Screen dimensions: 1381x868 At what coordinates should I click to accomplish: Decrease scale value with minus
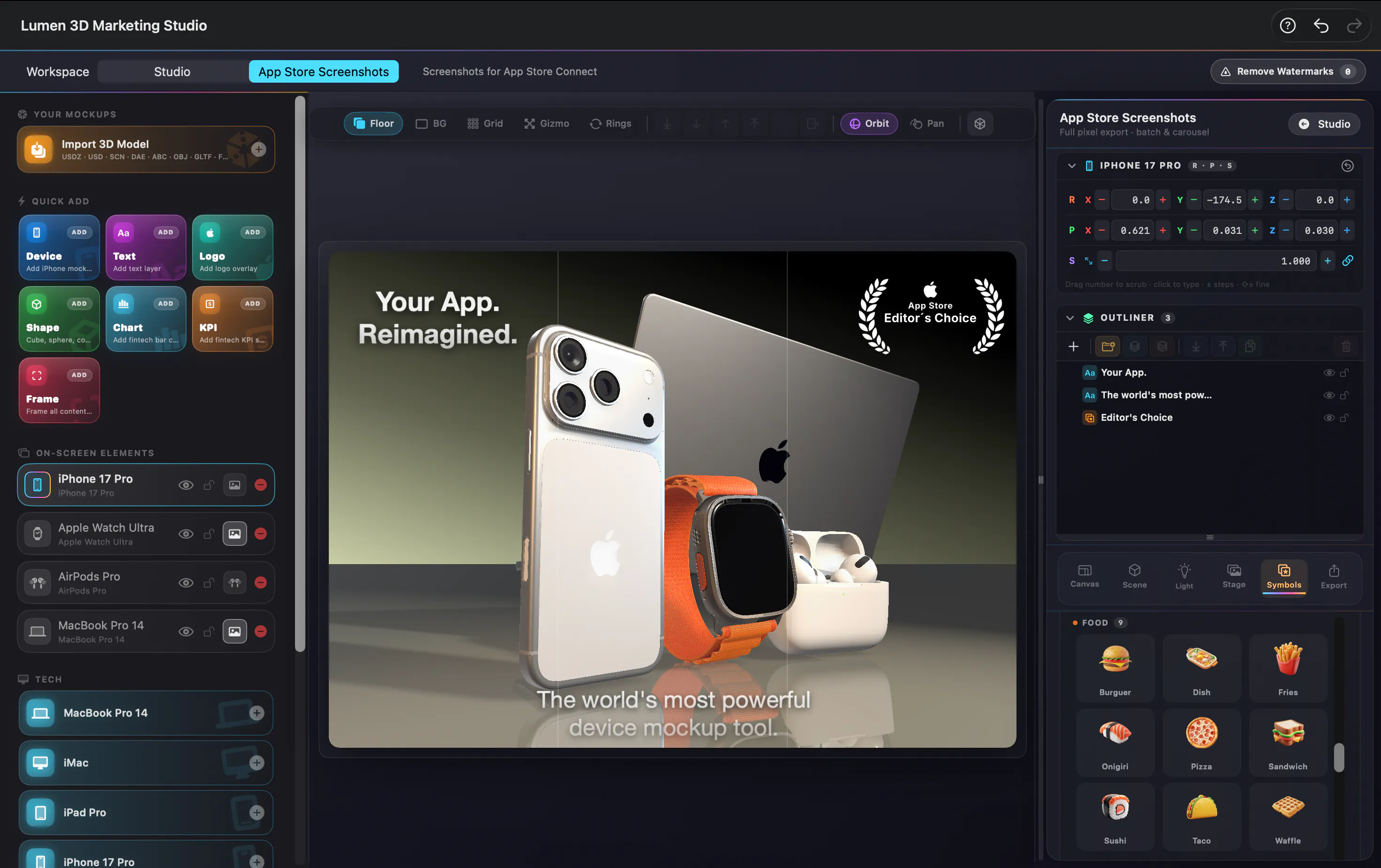[x=1105, y=261]
